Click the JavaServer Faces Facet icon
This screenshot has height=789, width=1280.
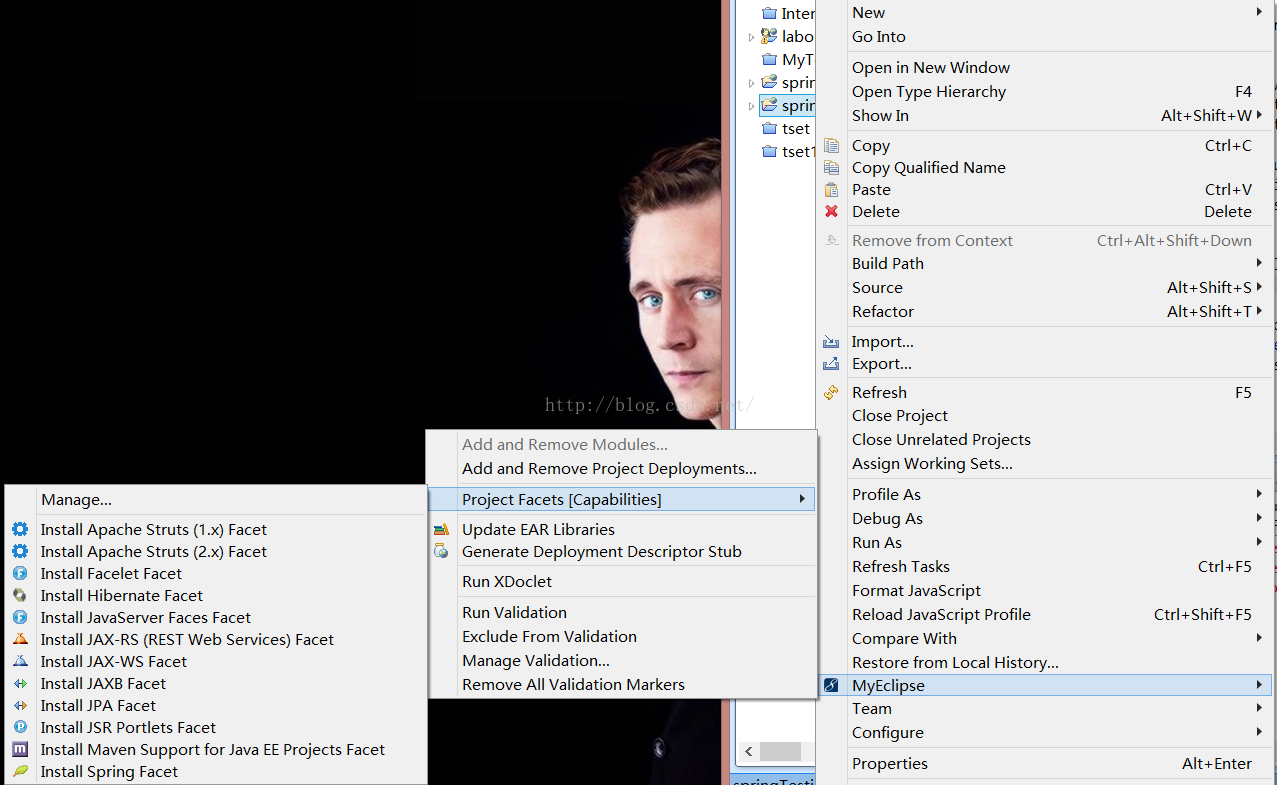[20, 618]
